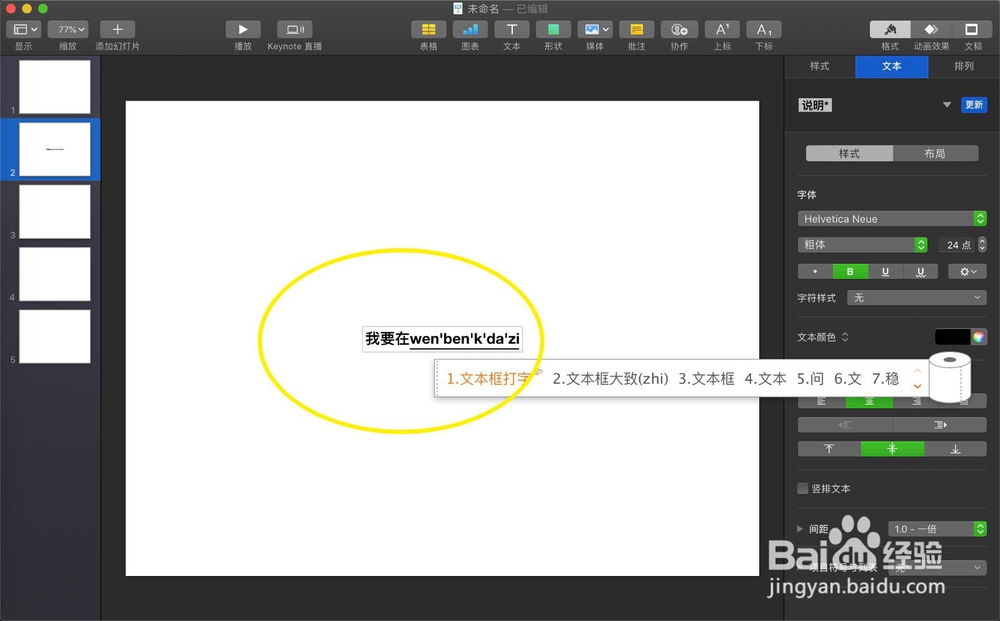This screenshot has height=621, width=1000.
Task: Choose candidate 7.稳
Action: click(885, 379)
